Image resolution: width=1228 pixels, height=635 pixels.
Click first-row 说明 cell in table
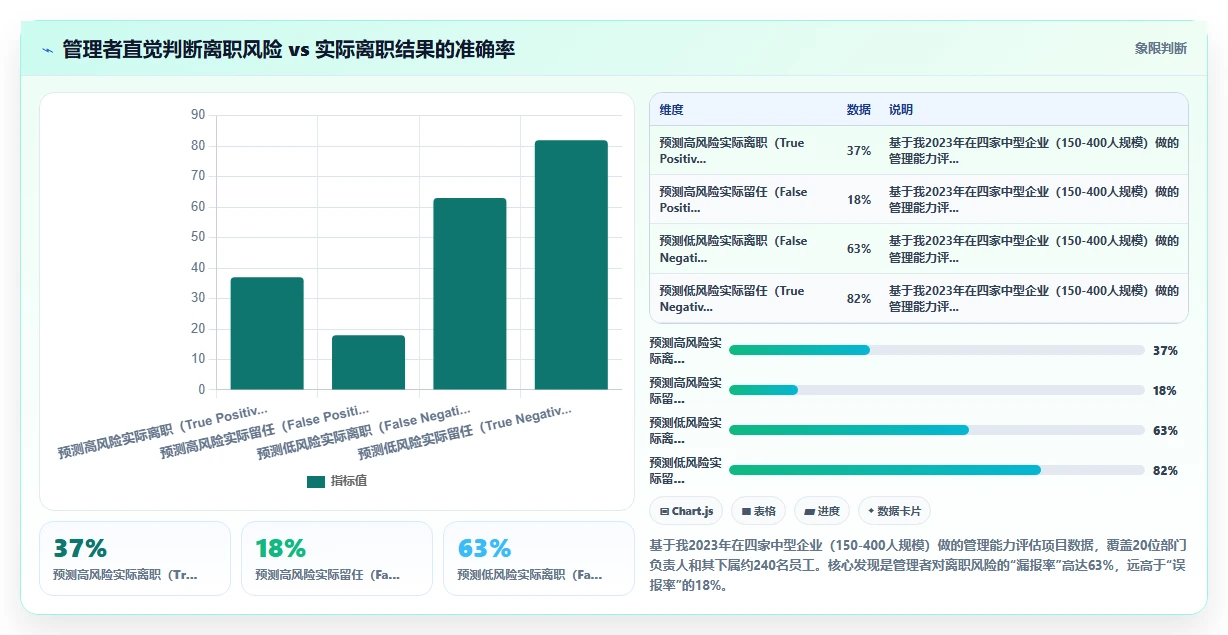[1034, 151]
